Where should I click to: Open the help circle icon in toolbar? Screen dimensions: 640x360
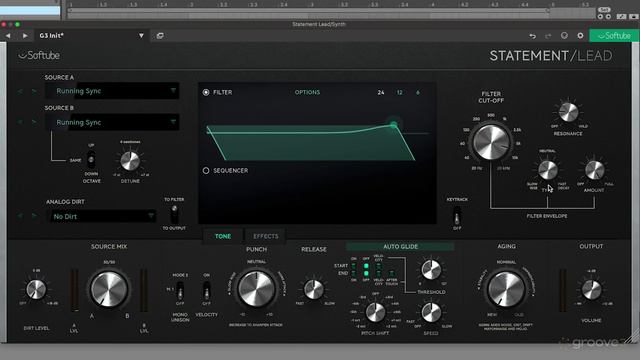[x=564, y=36]
